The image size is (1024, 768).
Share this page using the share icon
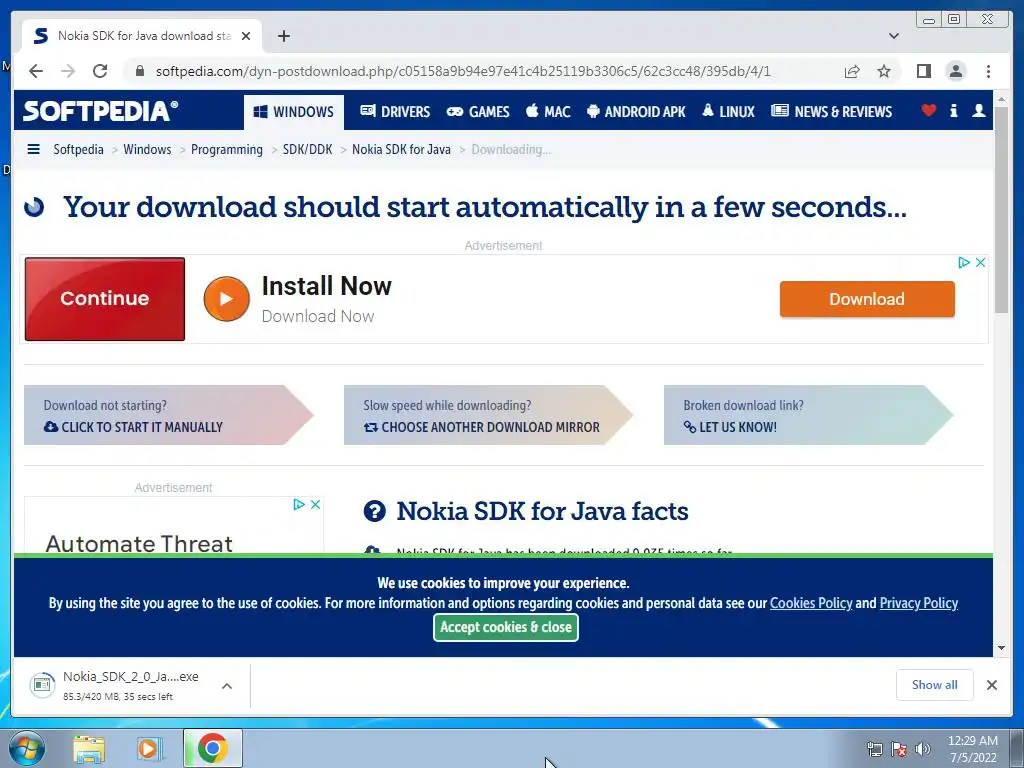852,71
